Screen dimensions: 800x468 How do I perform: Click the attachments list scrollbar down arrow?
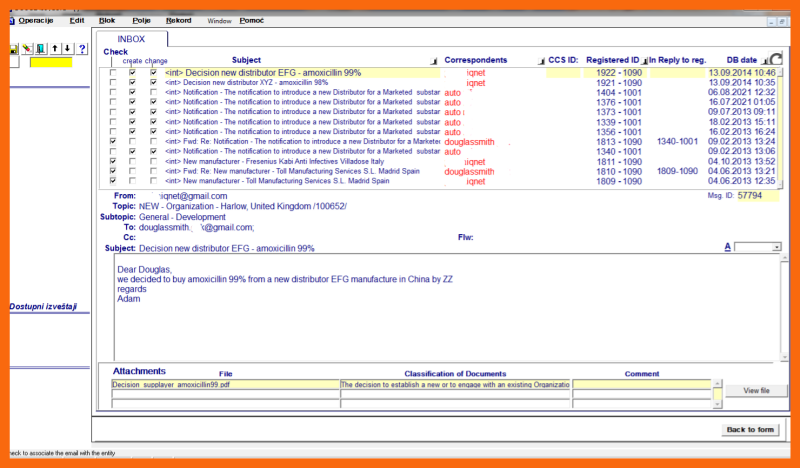(717, 404)
